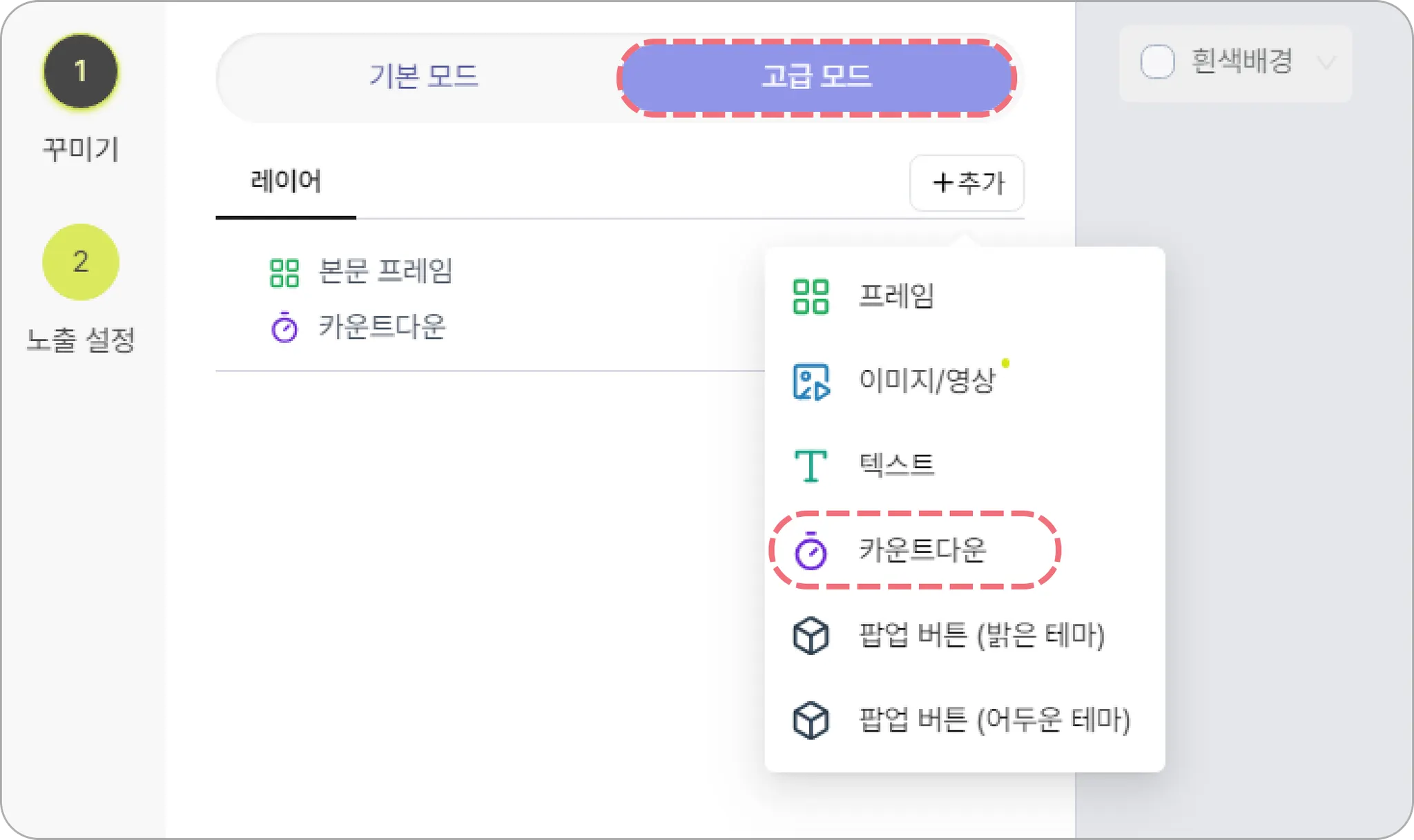This screenshot has width=1414, height=840.
Task: Click the cube icon for 밝은 테마 popup button
Action: (810, 636)
